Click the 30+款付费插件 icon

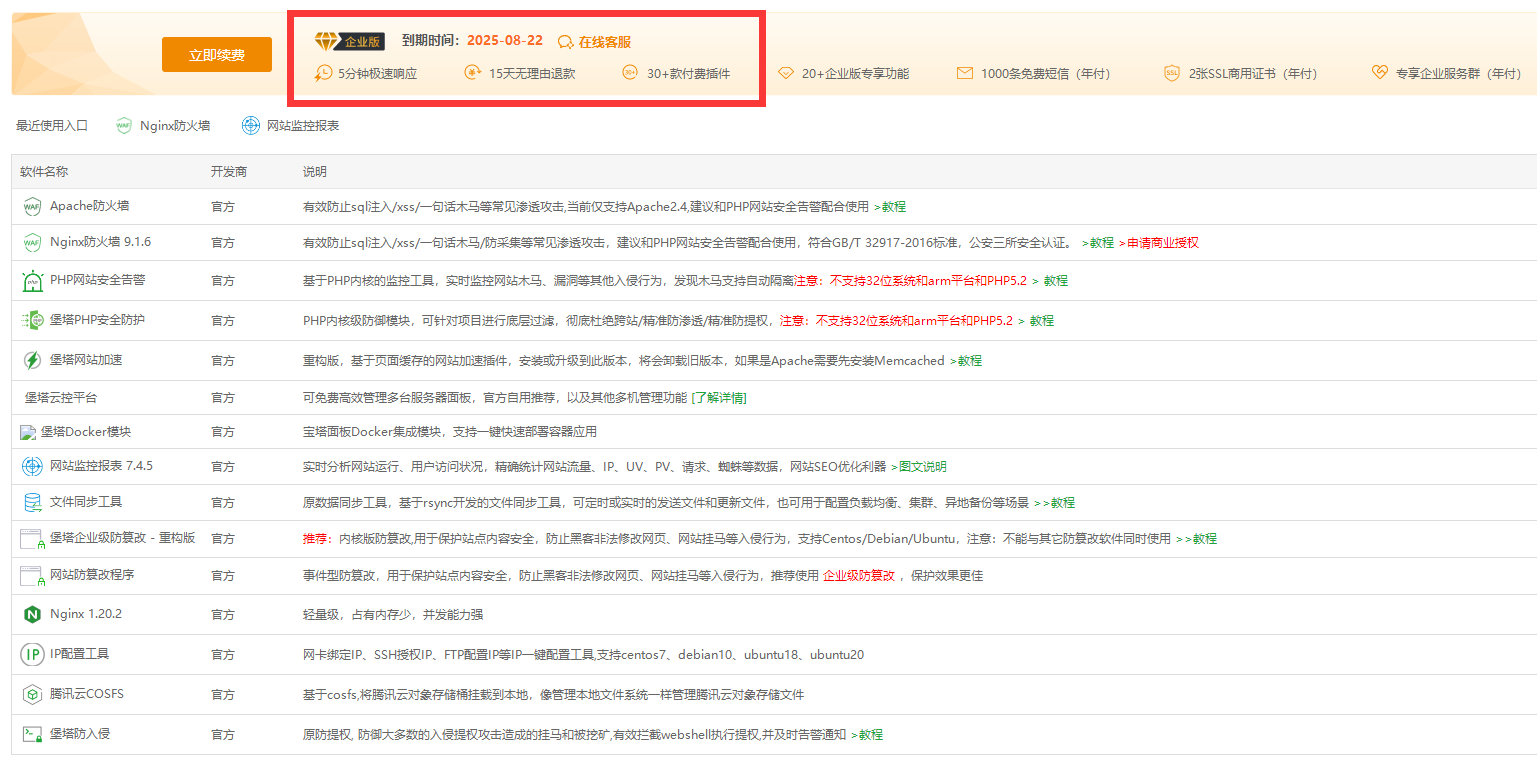tap(630, 73)
